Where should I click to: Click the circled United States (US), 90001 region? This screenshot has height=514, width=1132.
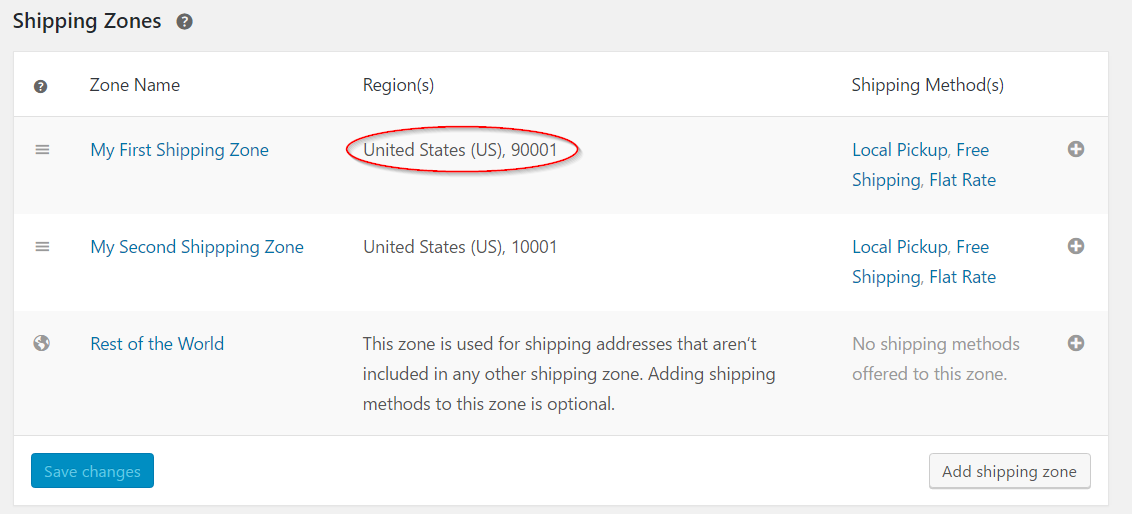coord(463,150)
